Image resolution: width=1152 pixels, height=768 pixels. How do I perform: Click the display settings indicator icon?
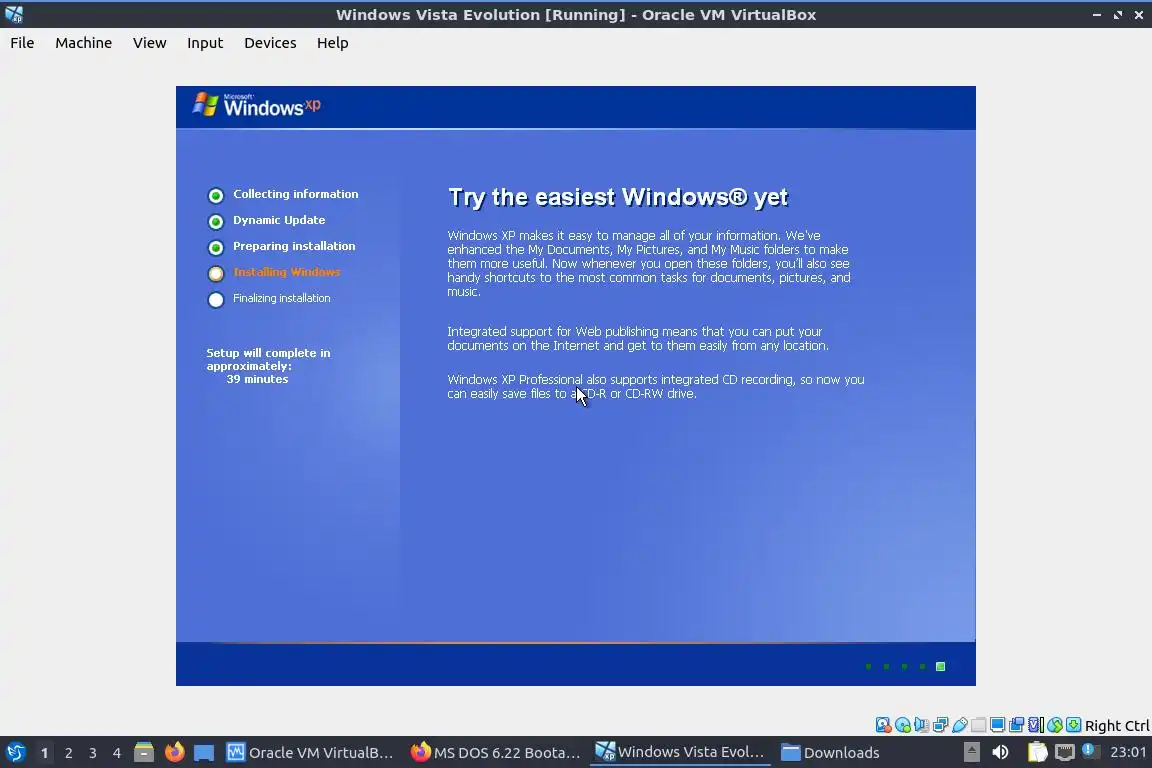point(998,725)
